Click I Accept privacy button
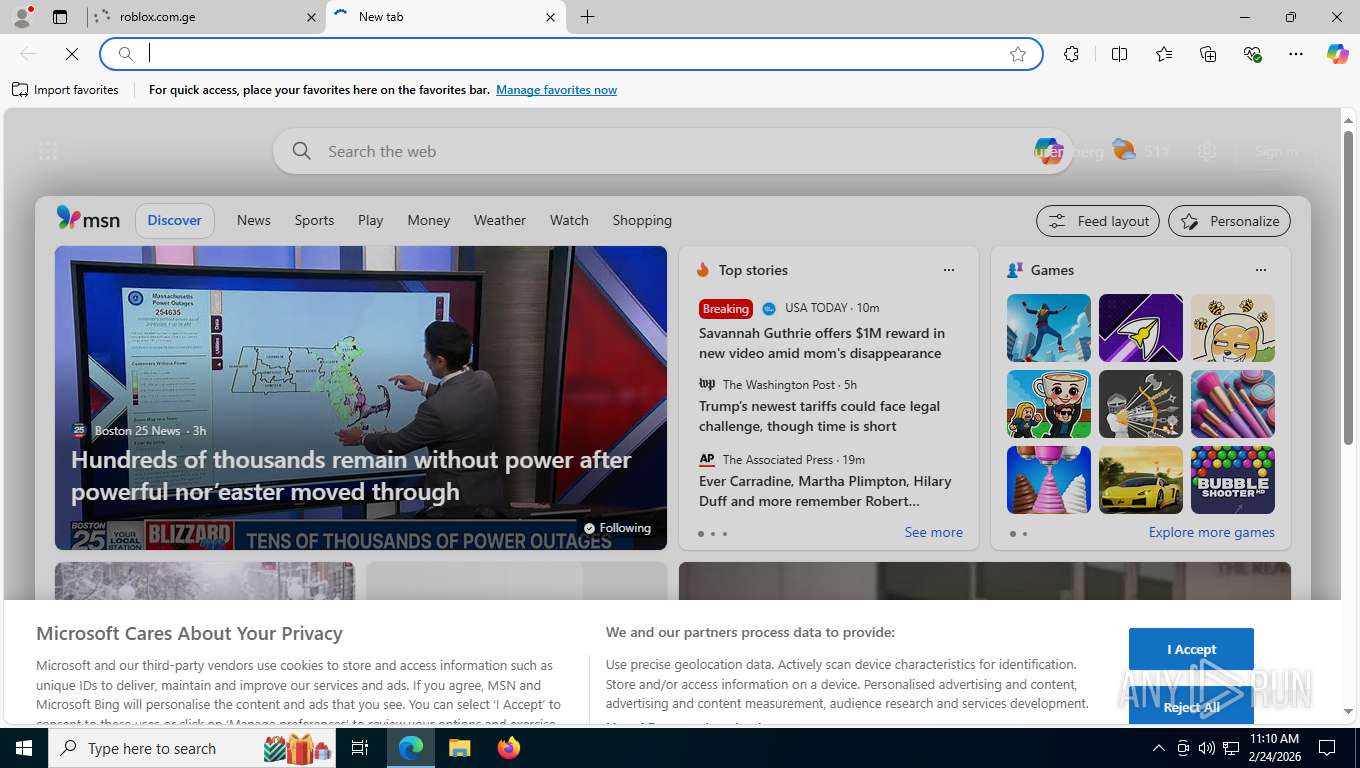 click(x=1191, y=649)
